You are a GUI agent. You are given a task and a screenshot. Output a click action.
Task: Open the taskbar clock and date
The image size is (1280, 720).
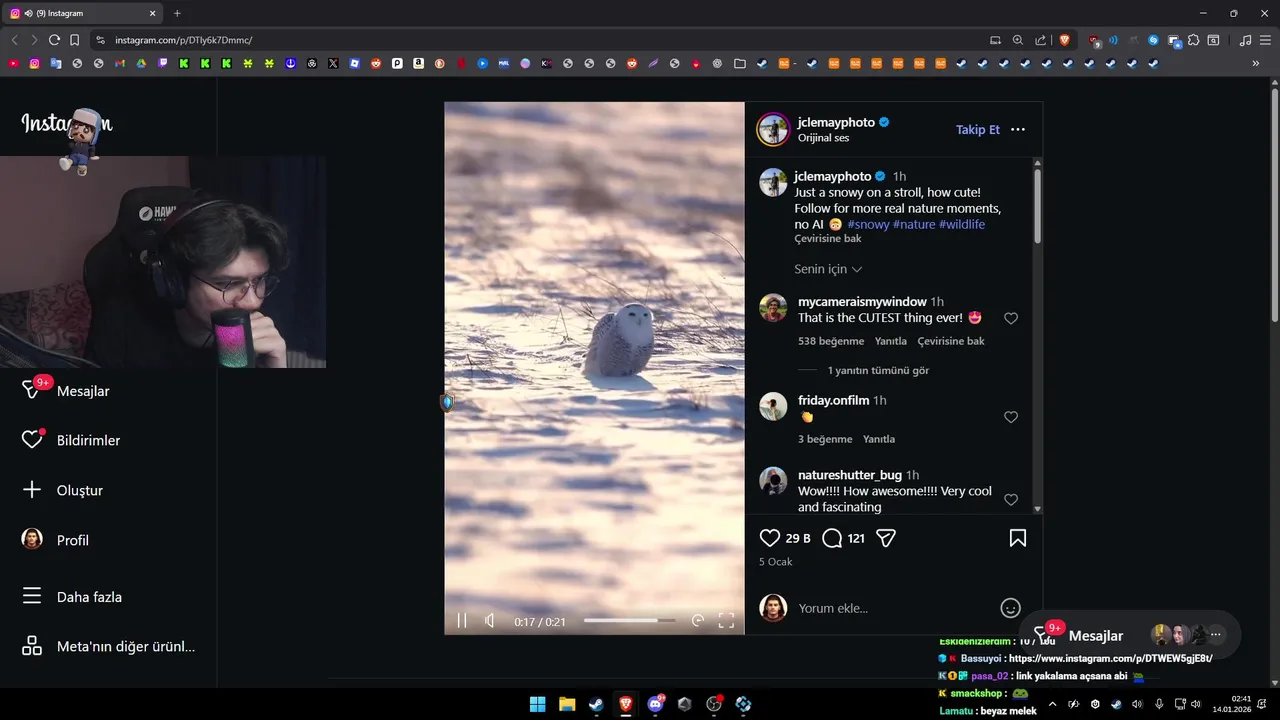coord(1232,704)
